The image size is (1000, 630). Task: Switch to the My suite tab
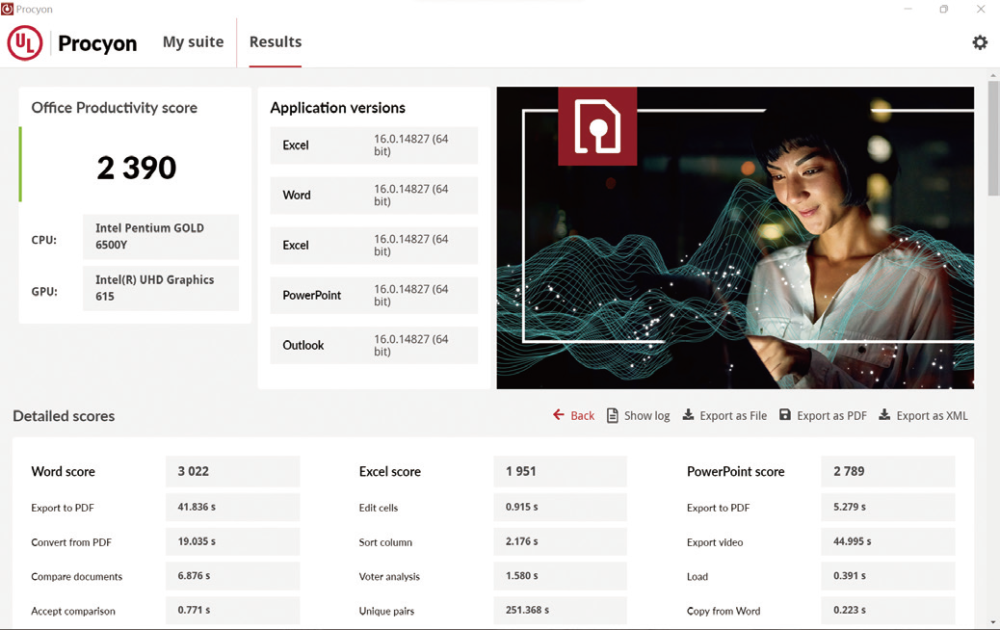(193, 42)
